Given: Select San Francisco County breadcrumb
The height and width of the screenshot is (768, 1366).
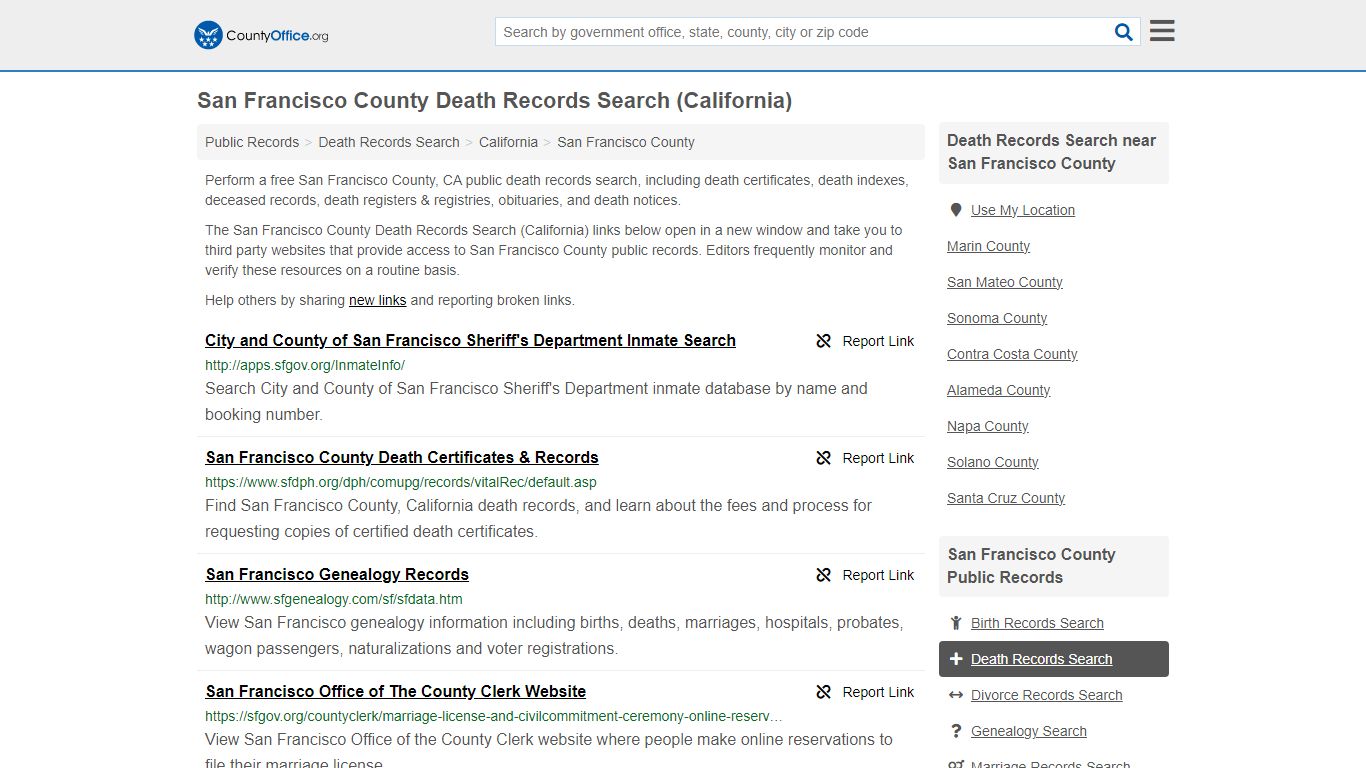Looking at the screenshot, I should (x=626, y=142).
